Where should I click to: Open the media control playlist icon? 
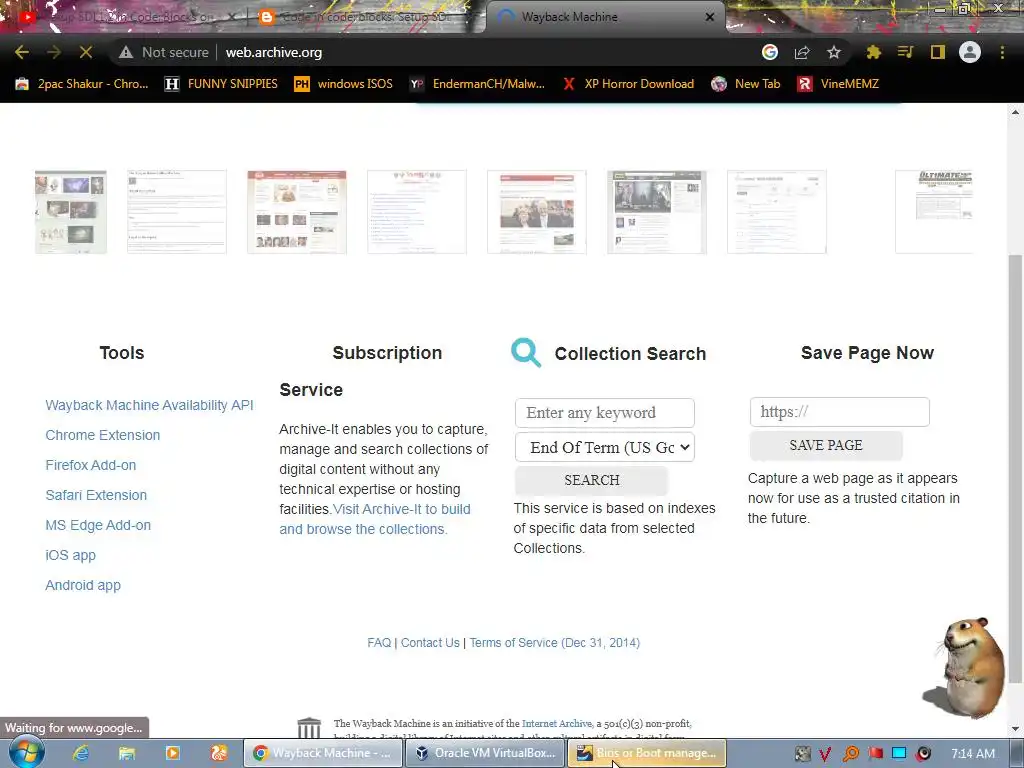pos(905,52)
